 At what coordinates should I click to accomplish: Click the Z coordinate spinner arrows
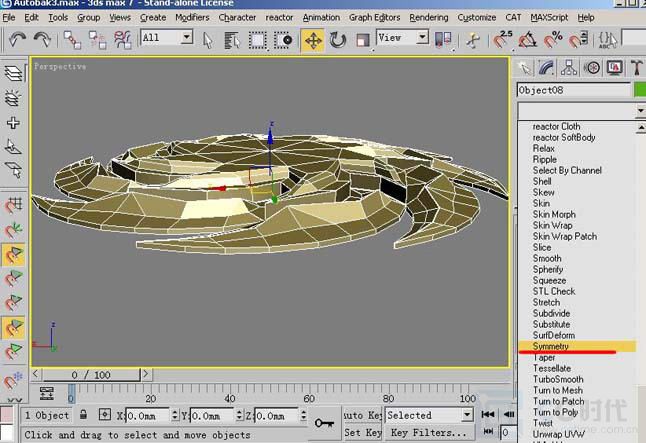(x=303, y=415)
